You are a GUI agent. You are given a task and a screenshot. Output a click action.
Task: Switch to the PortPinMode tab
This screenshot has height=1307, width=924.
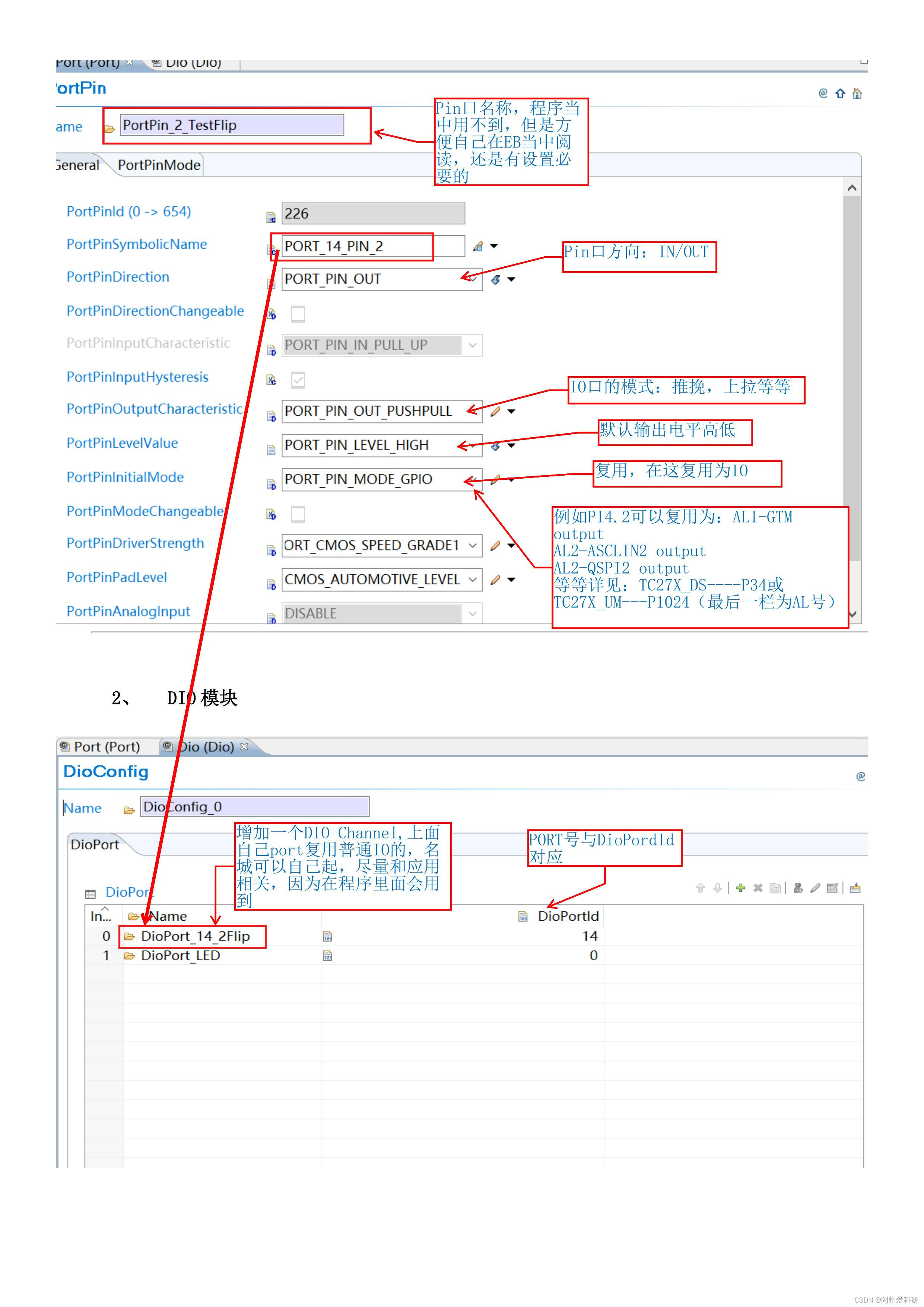click(159, 165)
